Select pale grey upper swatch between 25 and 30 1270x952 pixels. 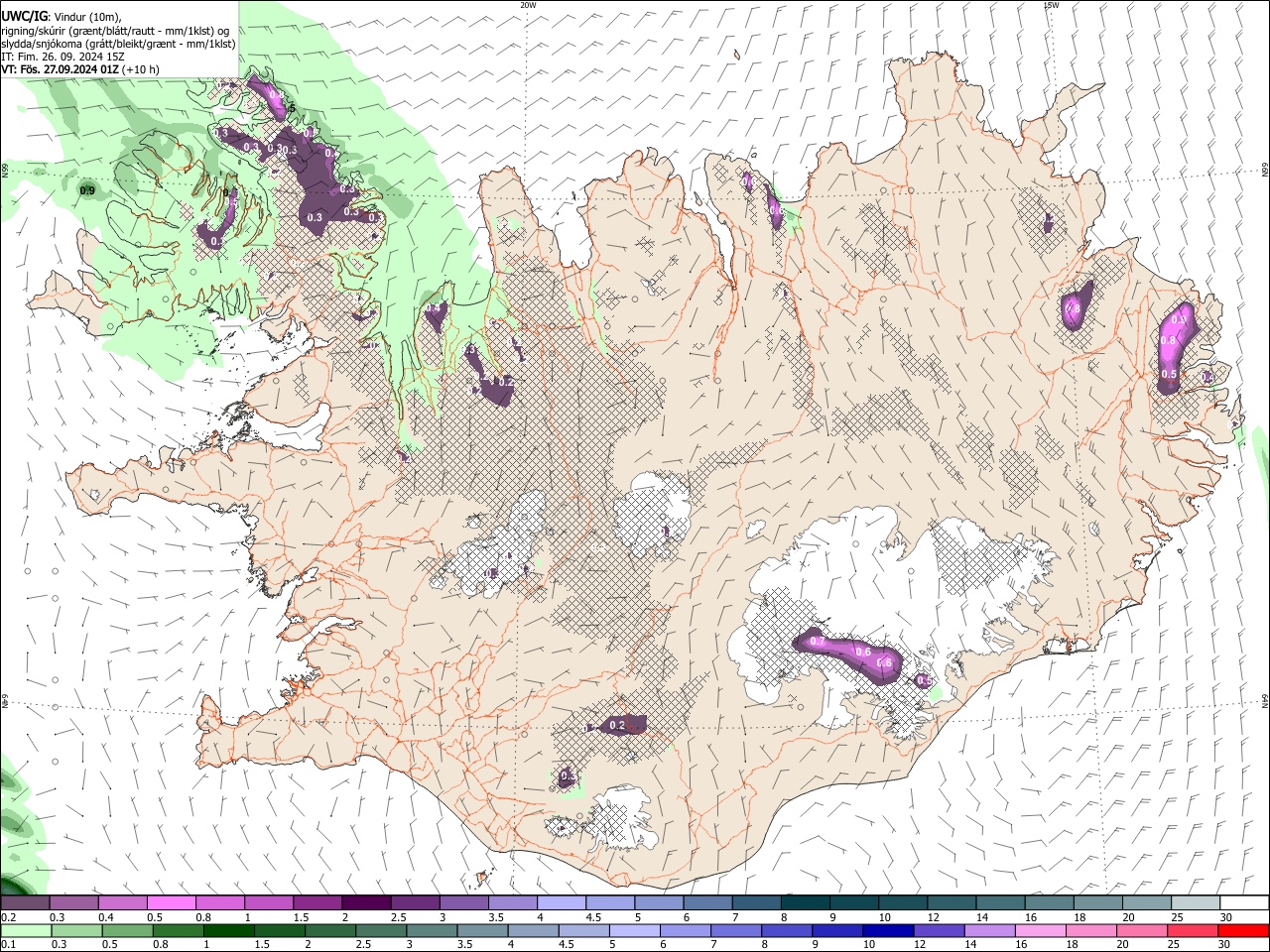[x=1195, y=903]
